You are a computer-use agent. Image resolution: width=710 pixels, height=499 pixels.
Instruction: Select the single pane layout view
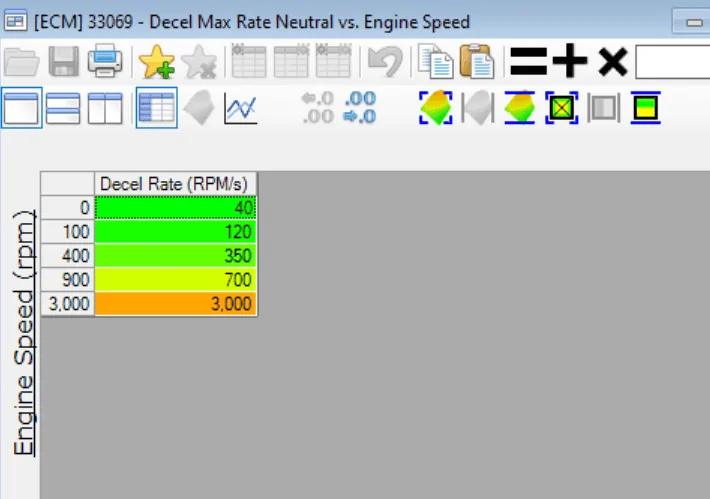21,108
